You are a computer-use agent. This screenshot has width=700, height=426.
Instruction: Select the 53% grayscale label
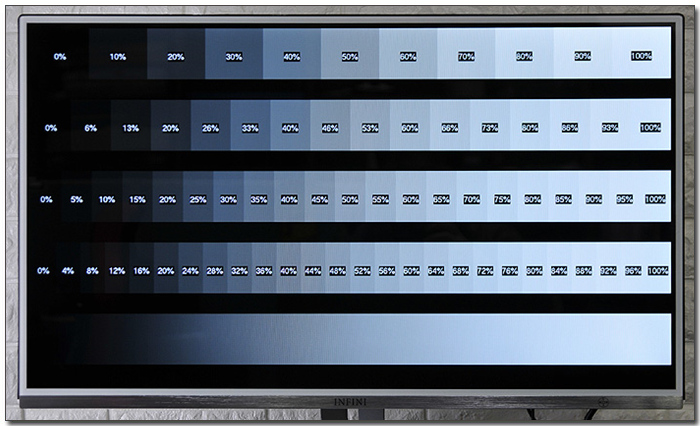(x=370, y=128)
